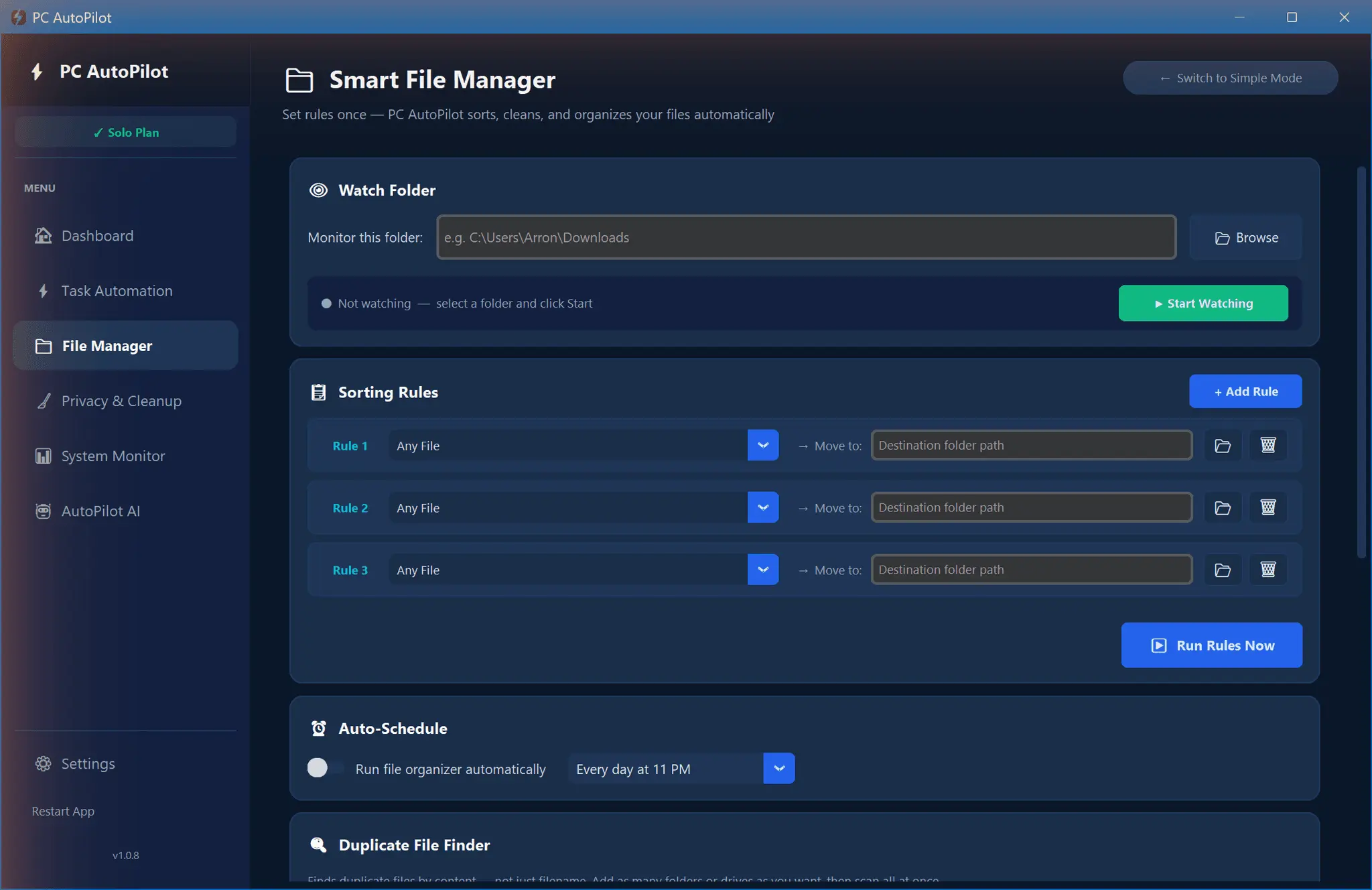Click the File Manager folder icon in sidebar
Image resolution: width=1372 pixels, height=890 pixels.
coord(44,346)
